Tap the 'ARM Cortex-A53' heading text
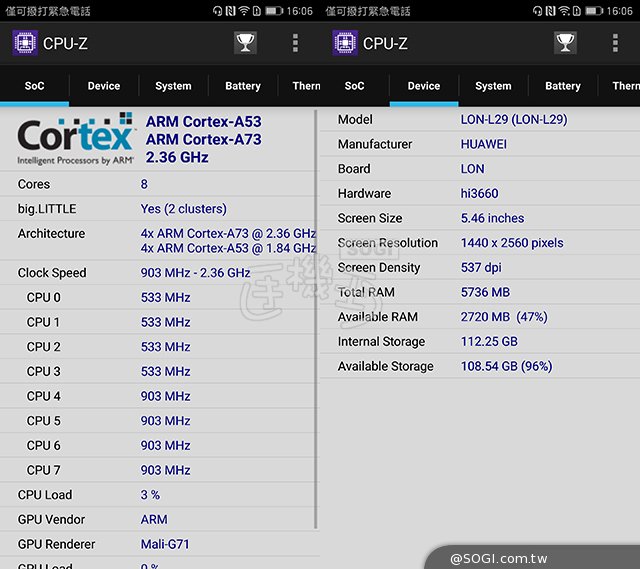 point(204,121)
